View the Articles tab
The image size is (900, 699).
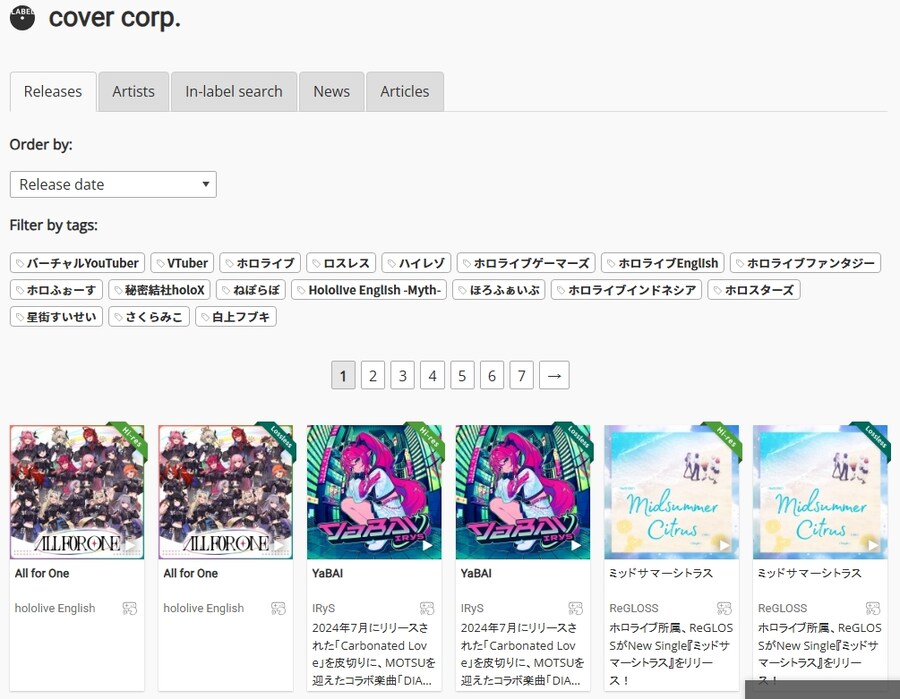point(405,92)
